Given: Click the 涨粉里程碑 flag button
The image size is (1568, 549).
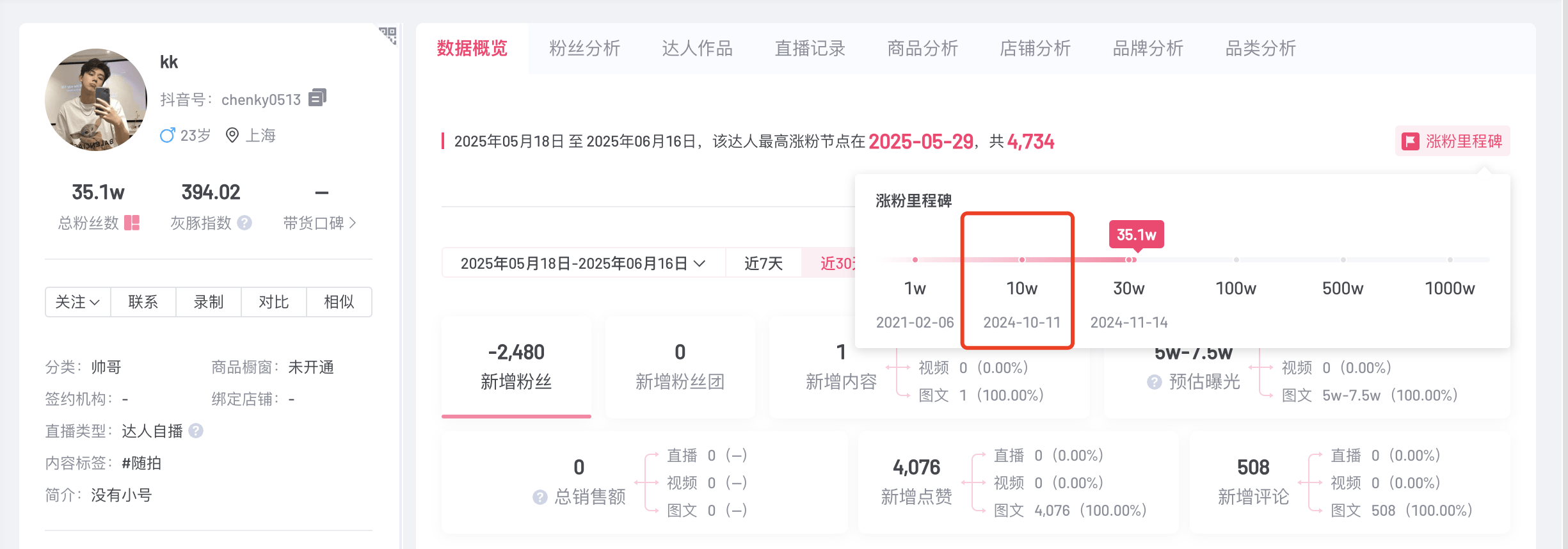Looking at the screenshot, I should (x=1452, y=141).
